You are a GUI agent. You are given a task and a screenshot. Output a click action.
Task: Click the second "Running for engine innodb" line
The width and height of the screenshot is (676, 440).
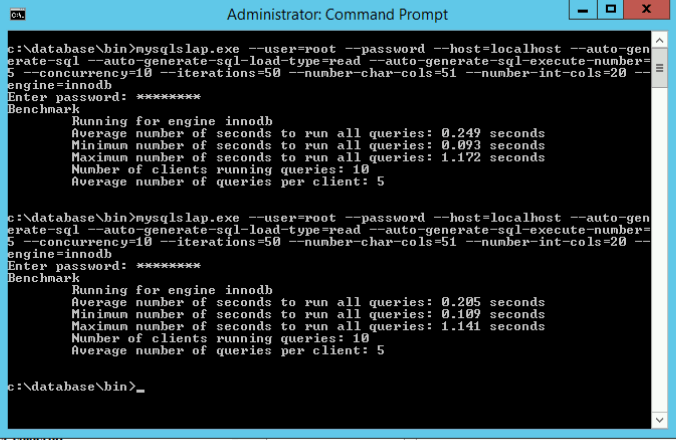pyautogui.click(x=172, y=290)
